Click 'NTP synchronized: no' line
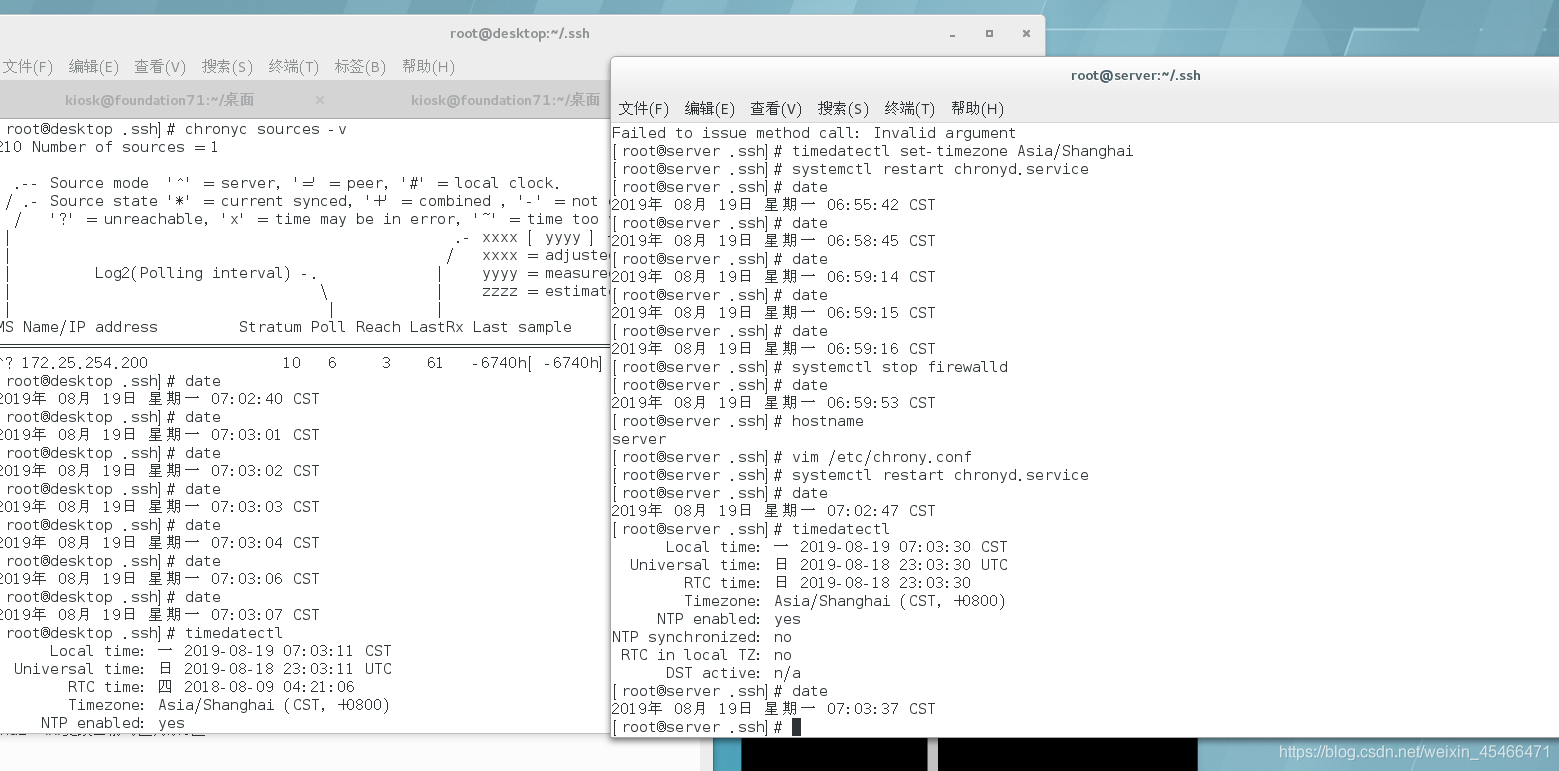1559x771 pixels. [702, 637]
